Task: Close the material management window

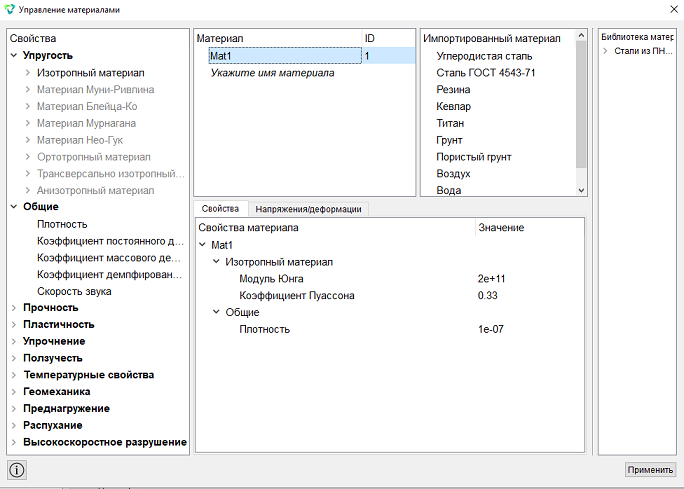Action: point(674,9)
